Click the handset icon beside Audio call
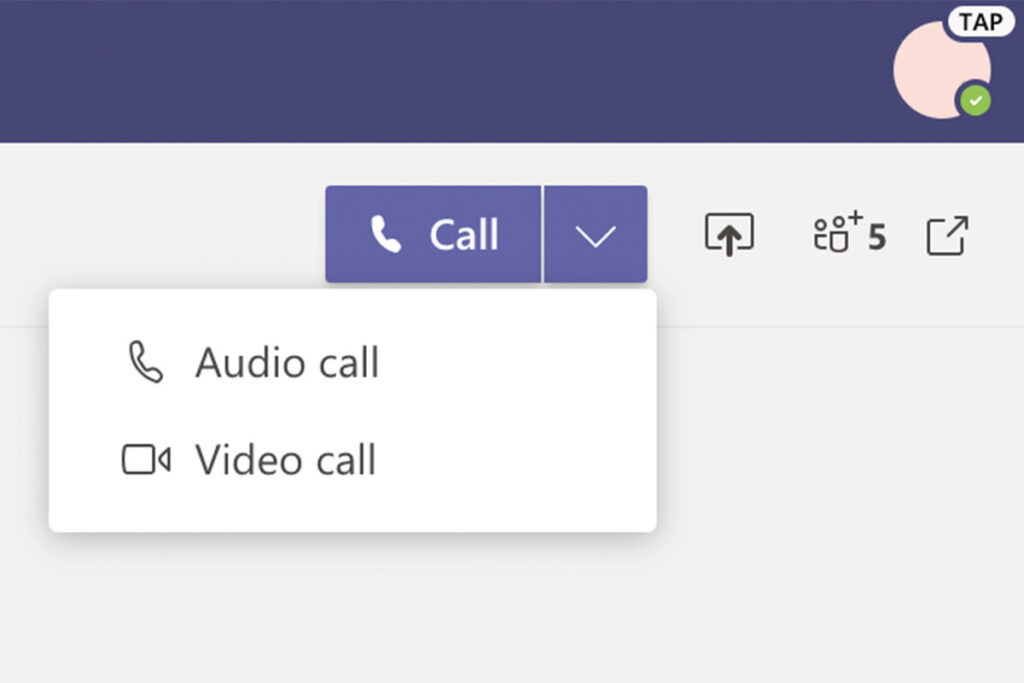The width and height of the screenshot is (1024, 683). [x=145, y=362]
